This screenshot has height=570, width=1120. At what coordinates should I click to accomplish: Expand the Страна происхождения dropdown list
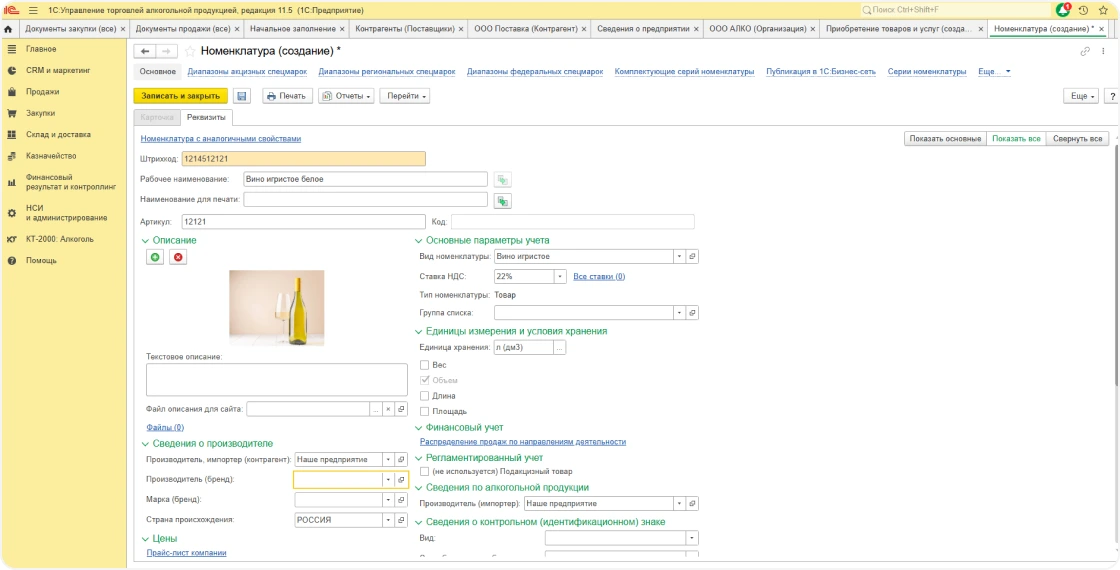(x=389, y=520)
